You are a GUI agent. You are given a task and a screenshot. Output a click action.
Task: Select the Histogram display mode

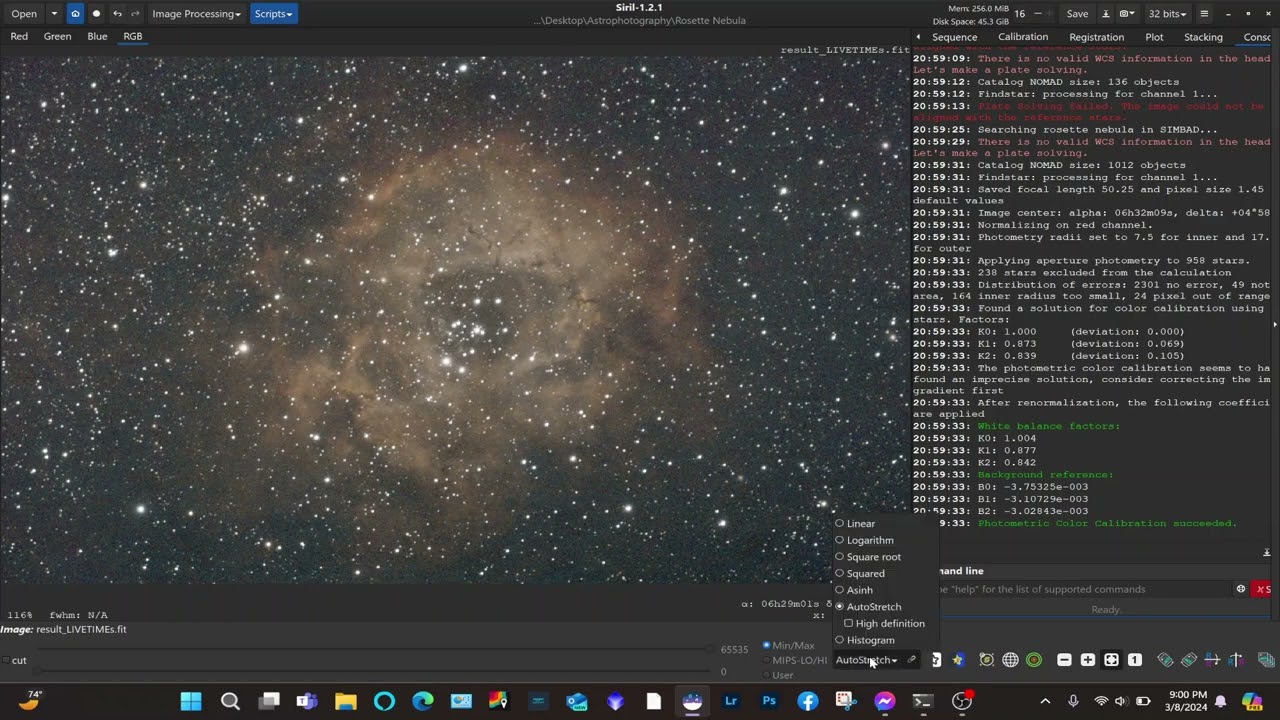click(x=865, y=640)
